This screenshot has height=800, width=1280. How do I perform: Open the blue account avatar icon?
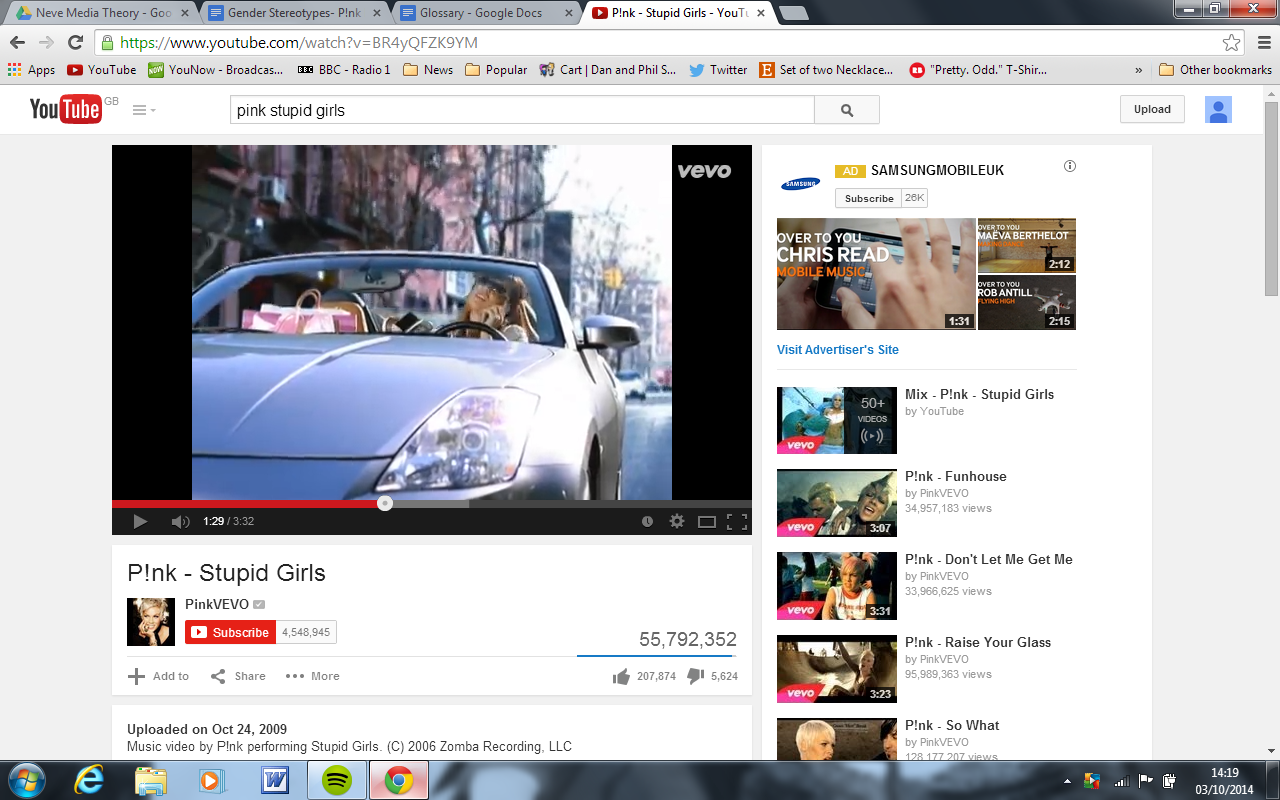click(x=1218, y=110)
